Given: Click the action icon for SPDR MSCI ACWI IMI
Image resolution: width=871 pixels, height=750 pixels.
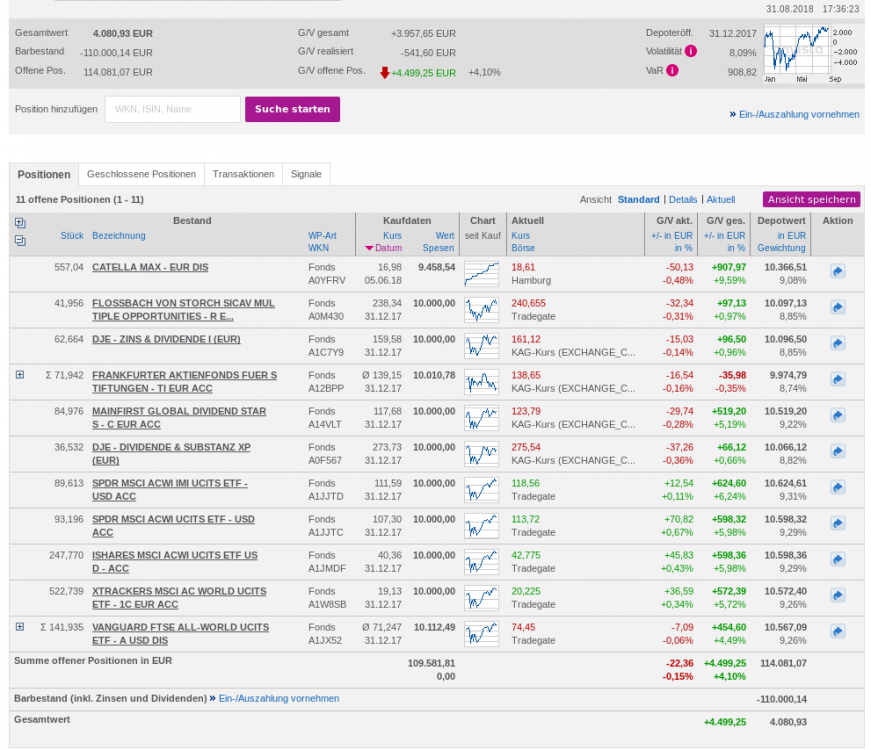Looking at the screenshot, I should [837, 487].
